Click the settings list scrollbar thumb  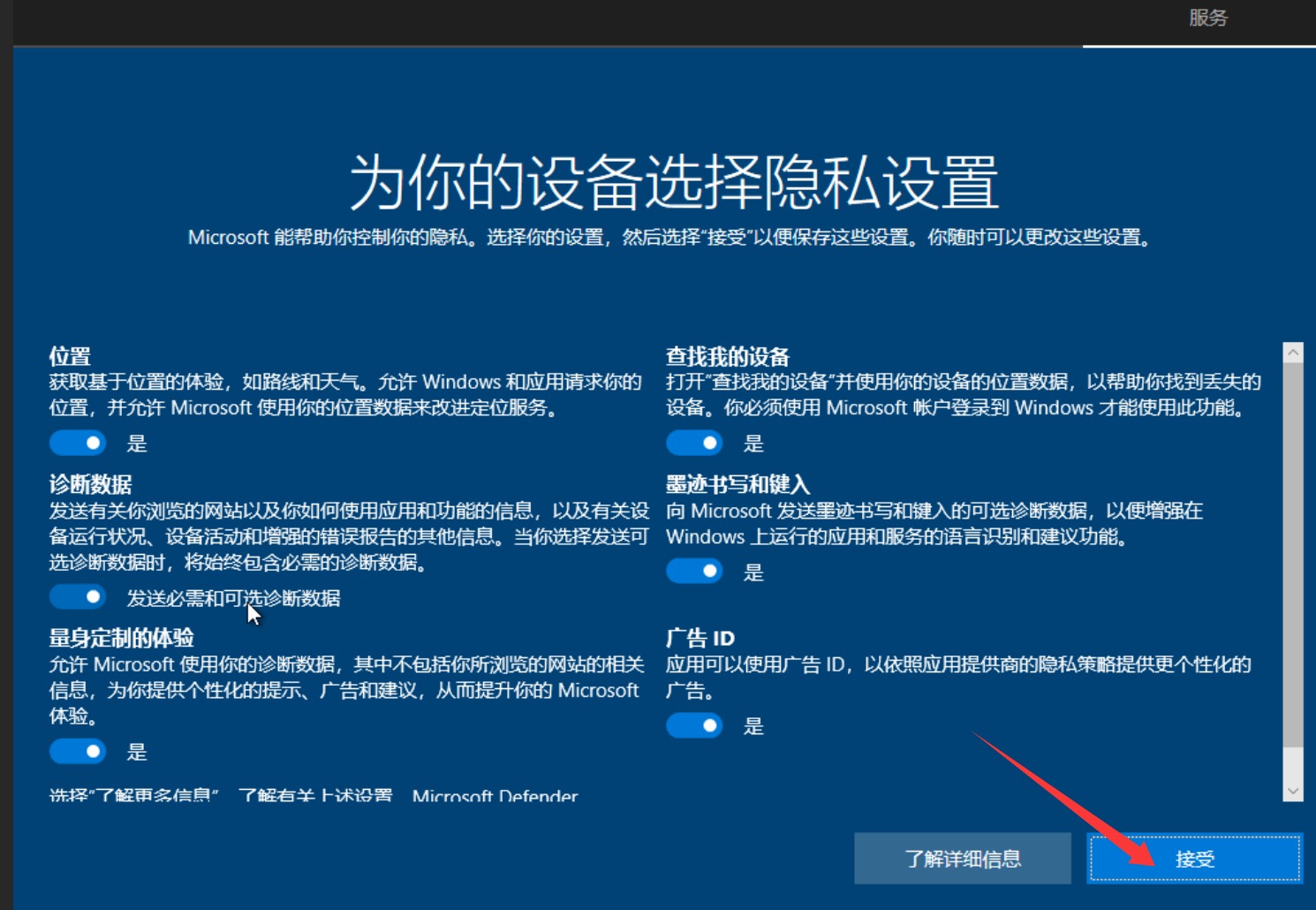pyautogui.click(x=1293, y=554)
